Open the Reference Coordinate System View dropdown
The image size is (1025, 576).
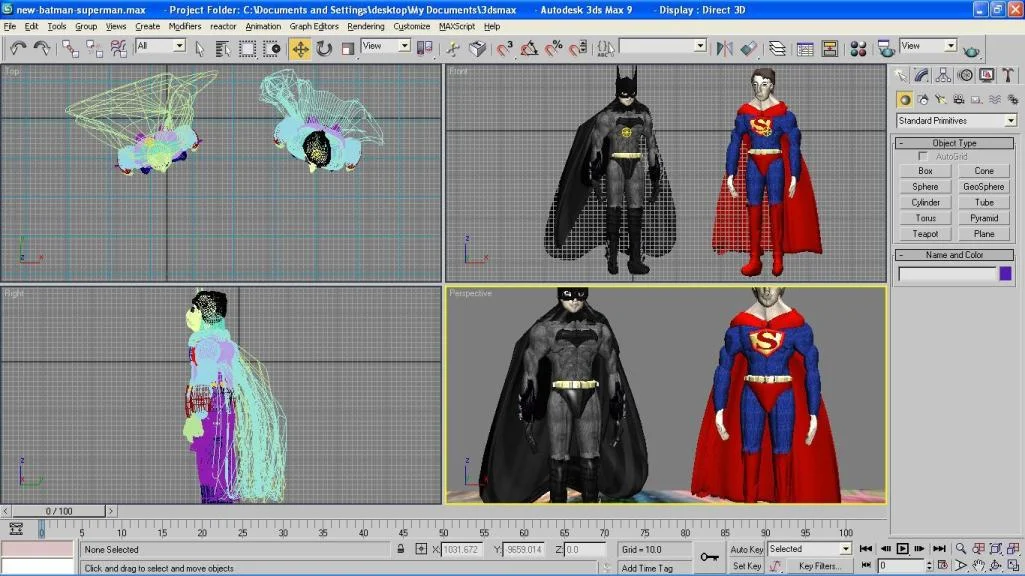[386, 46]
